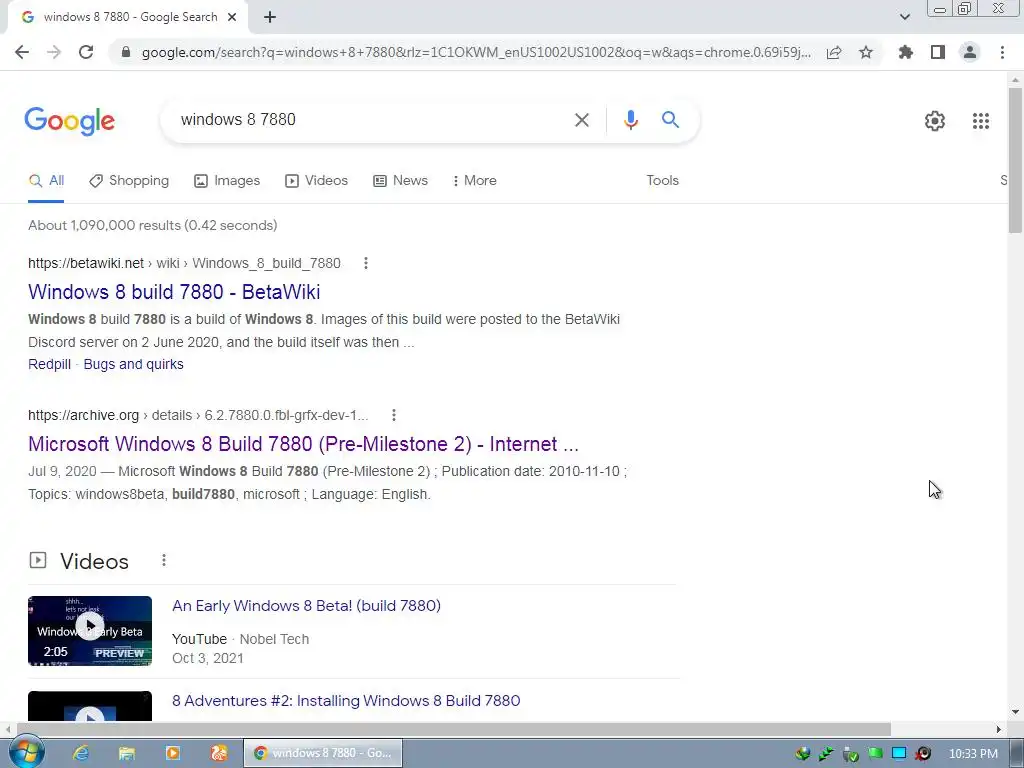1024x768 pixels.
Task: Close the 'windows 8 7880' tab
Action: [x=232, y=18]
